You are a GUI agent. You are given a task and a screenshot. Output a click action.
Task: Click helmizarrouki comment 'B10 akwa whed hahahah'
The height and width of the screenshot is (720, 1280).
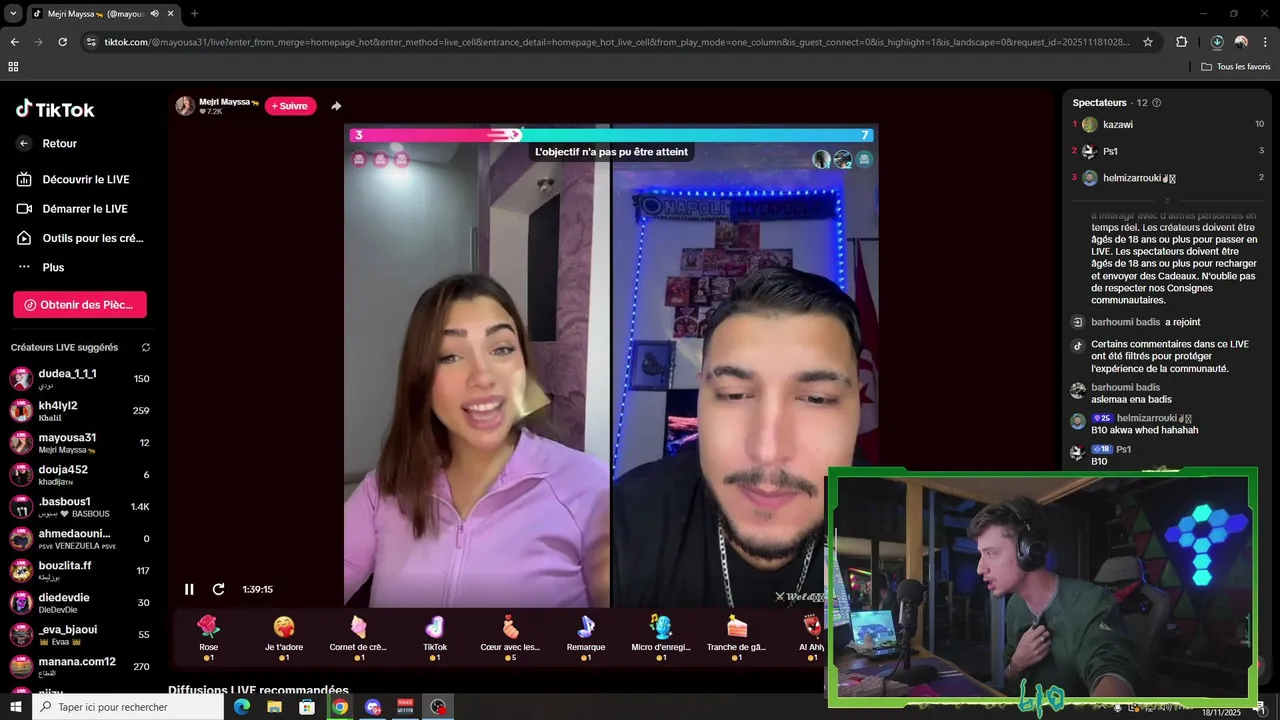coord(1144,431)
